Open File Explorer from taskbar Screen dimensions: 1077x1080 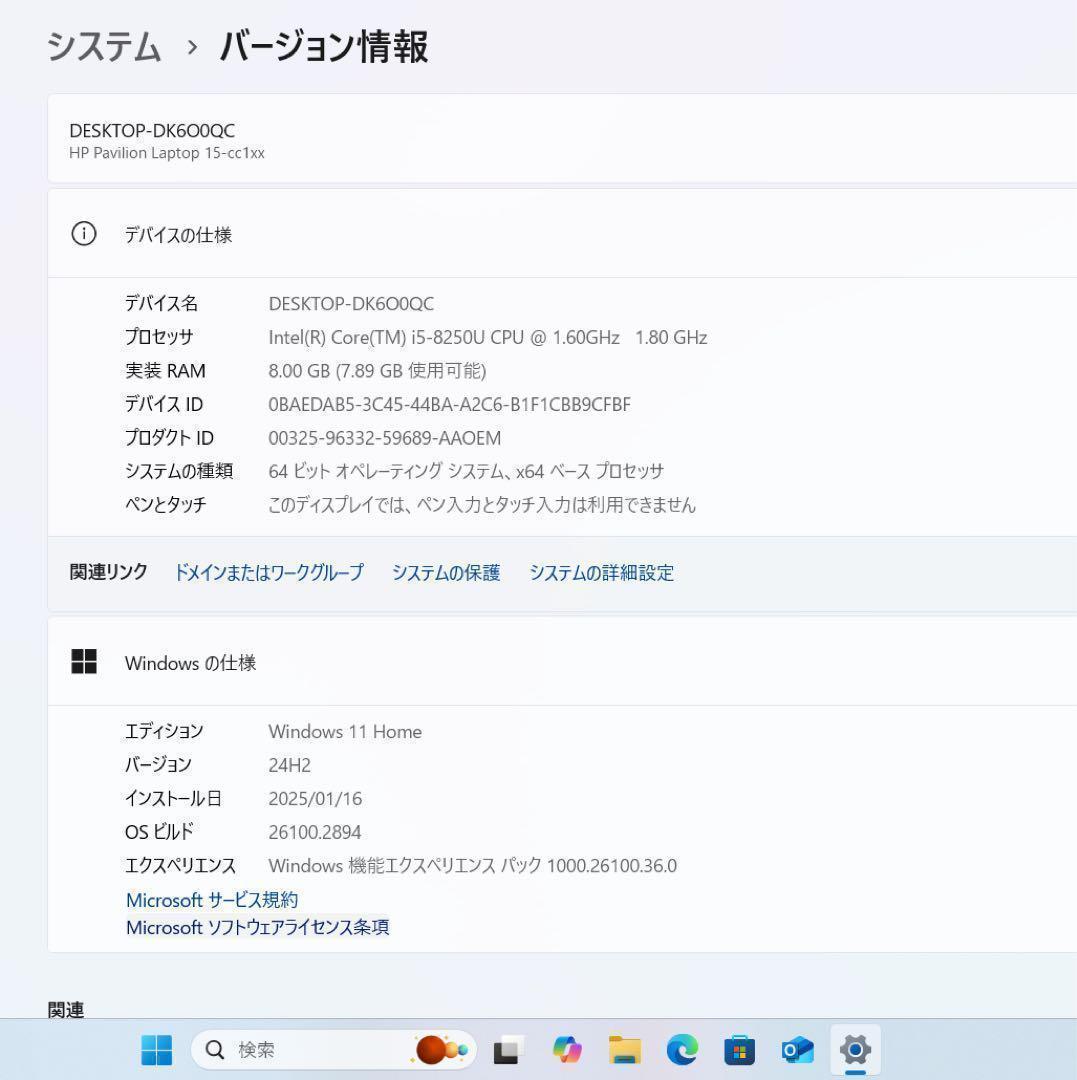tap(625, 1050)
